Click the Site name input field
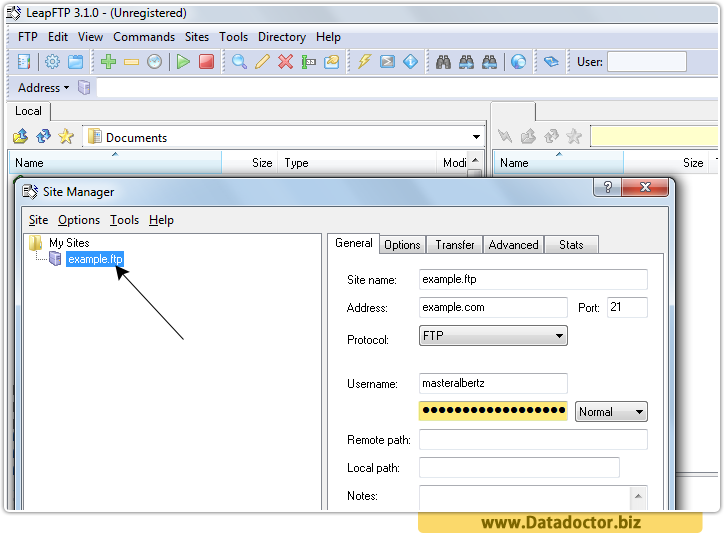724x533 pixels. coord(533,279)
